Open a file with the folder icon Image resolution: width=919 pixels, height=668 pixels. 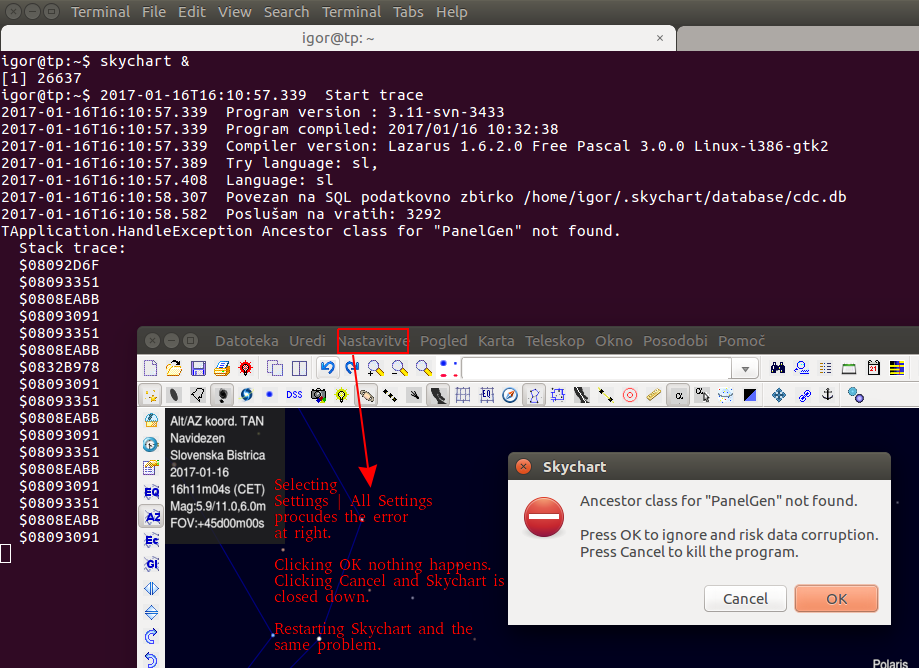(x=174, y=368)
